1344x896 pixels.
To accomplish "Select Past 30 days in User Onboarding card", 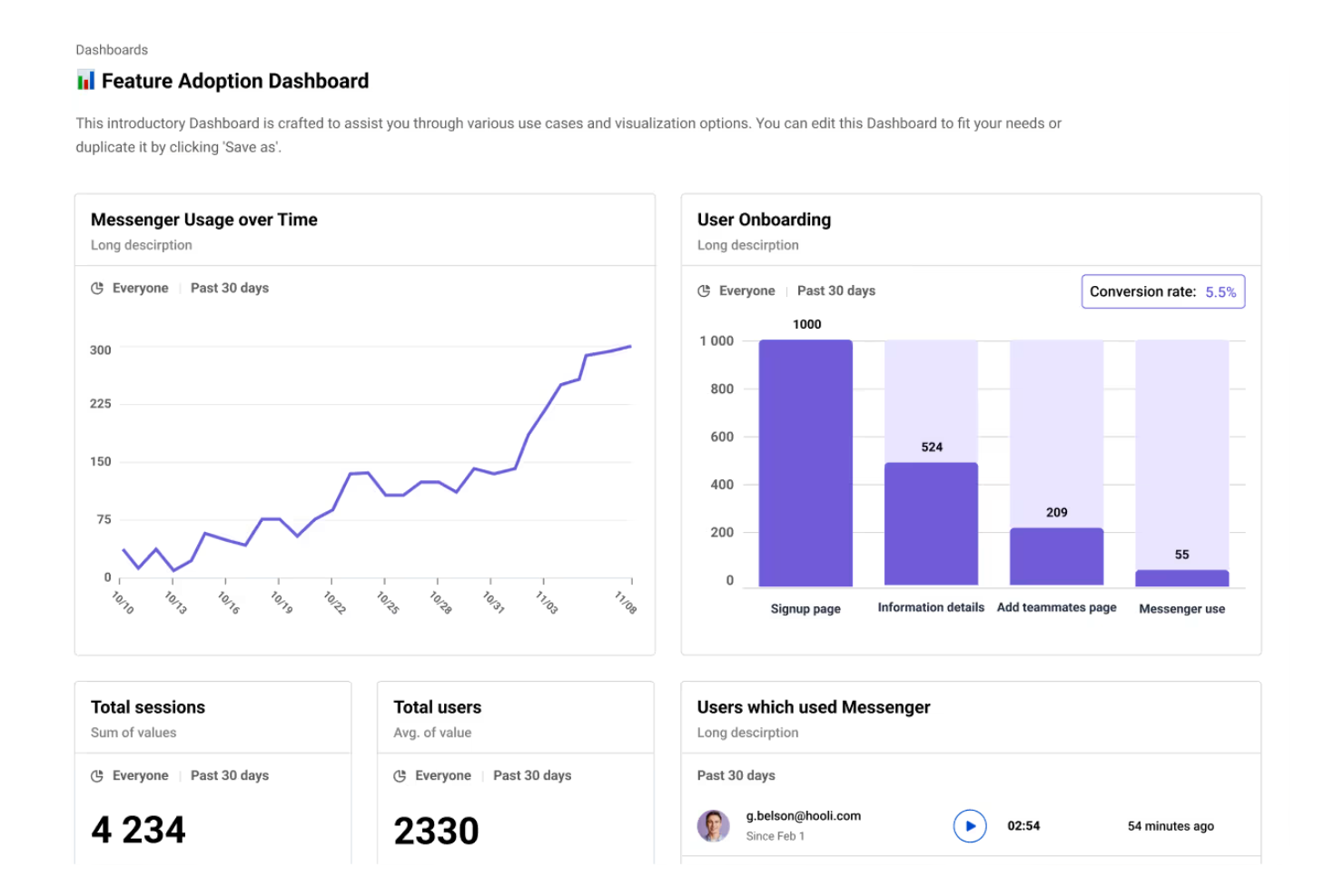I will [836, 290].
